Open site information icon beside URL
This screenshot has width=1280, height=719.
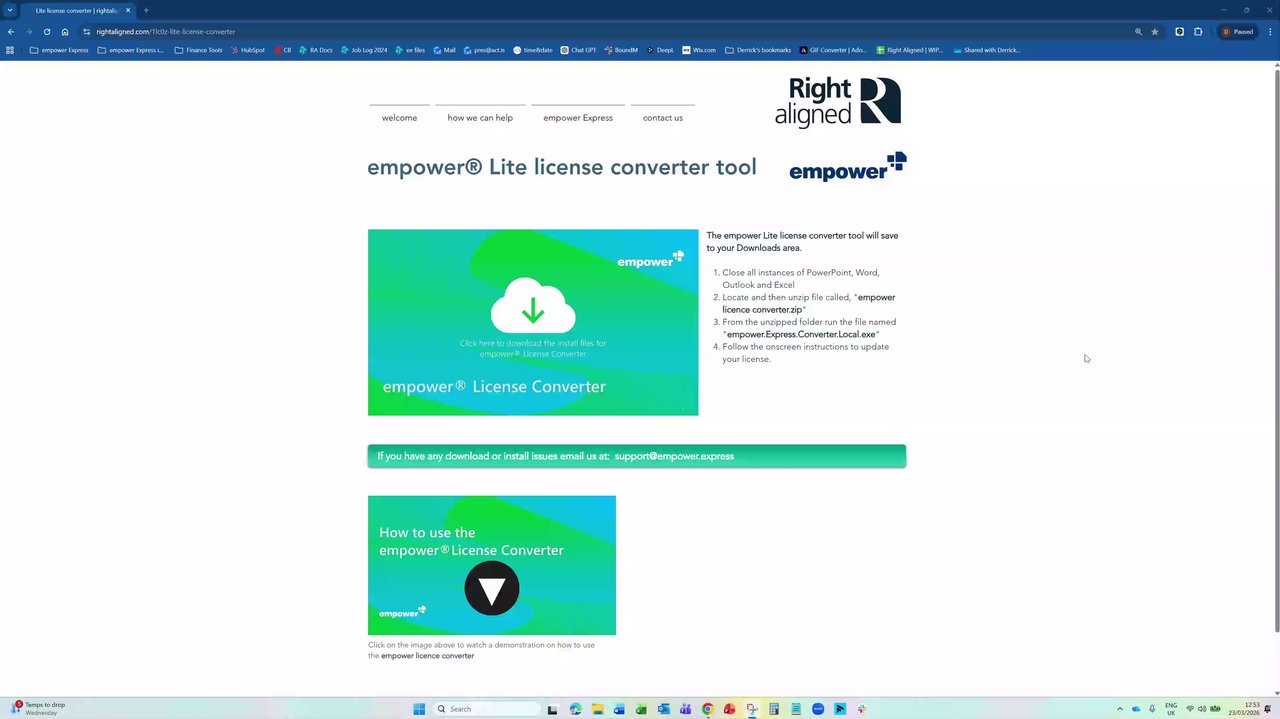coord(87,32)
